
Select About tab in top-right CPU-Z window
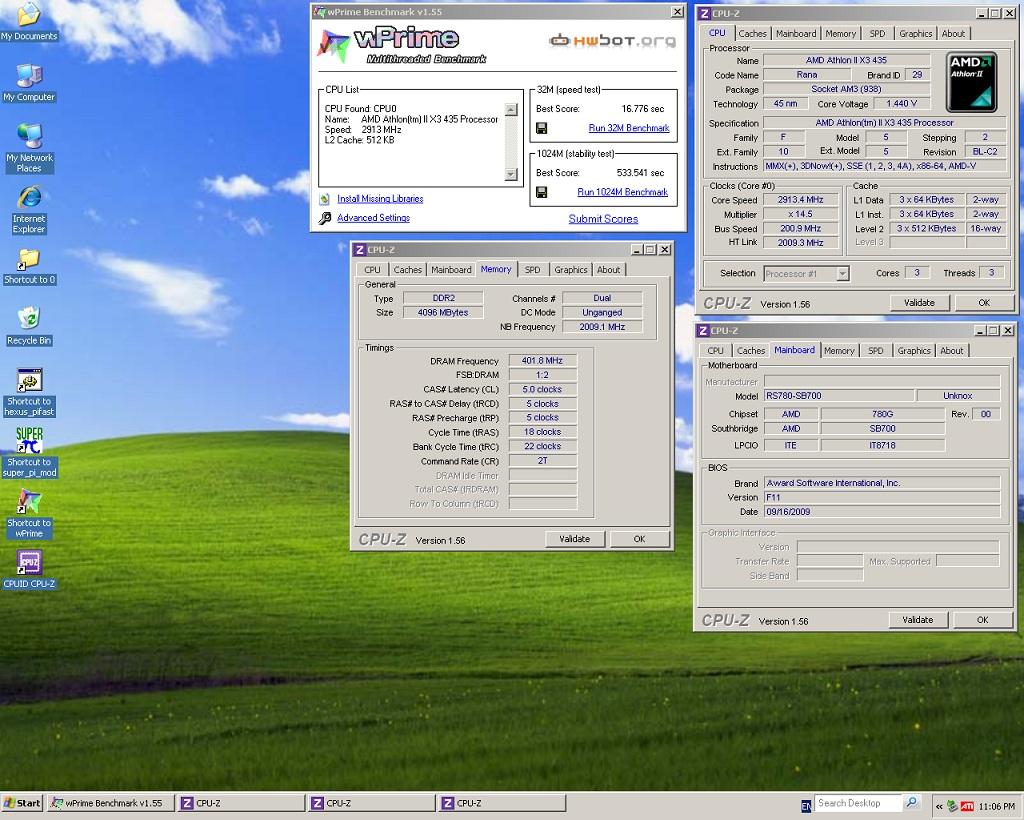[953, 33]
